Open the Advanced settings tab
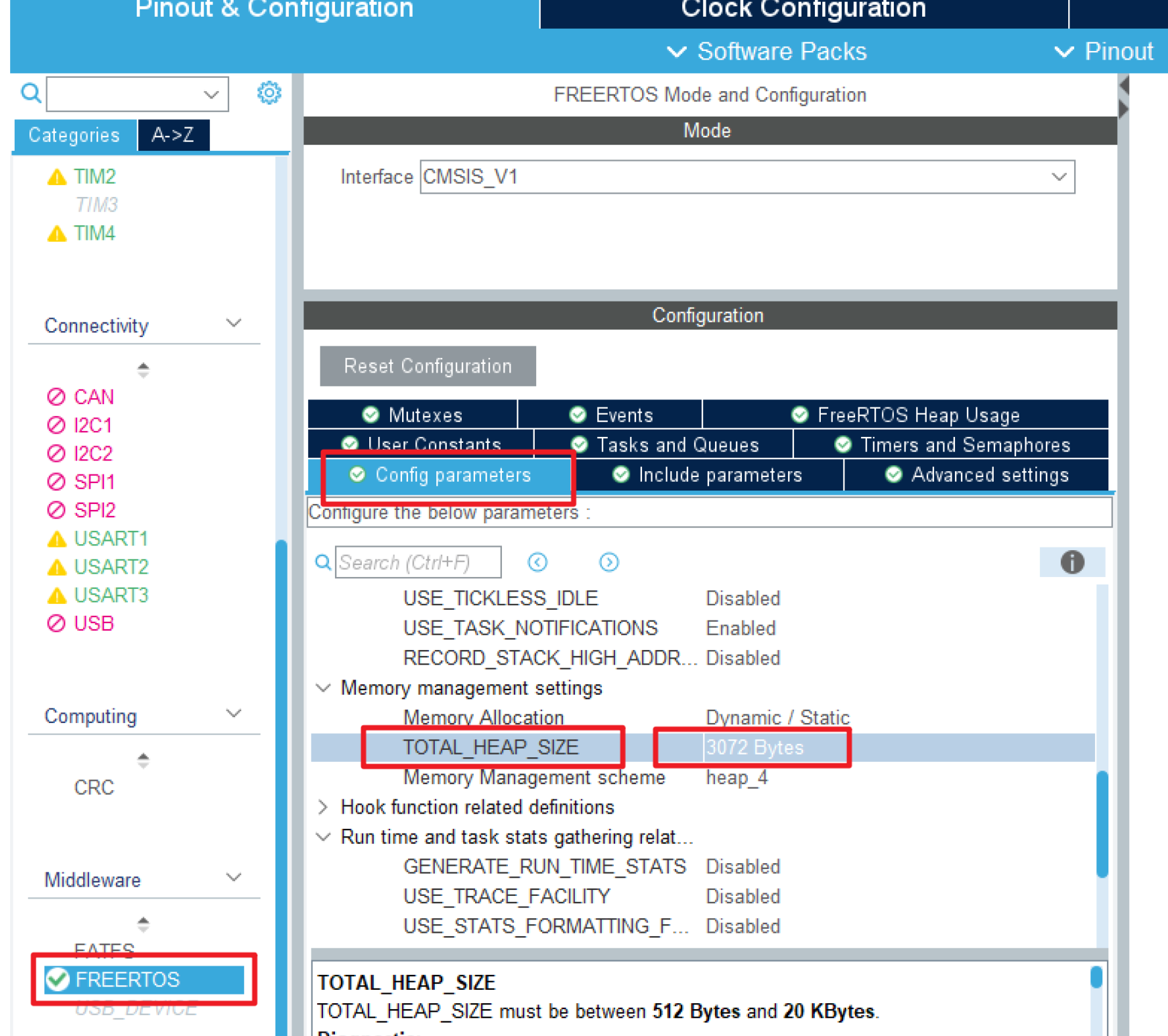 pyautogui.click(x=976, y=475)
